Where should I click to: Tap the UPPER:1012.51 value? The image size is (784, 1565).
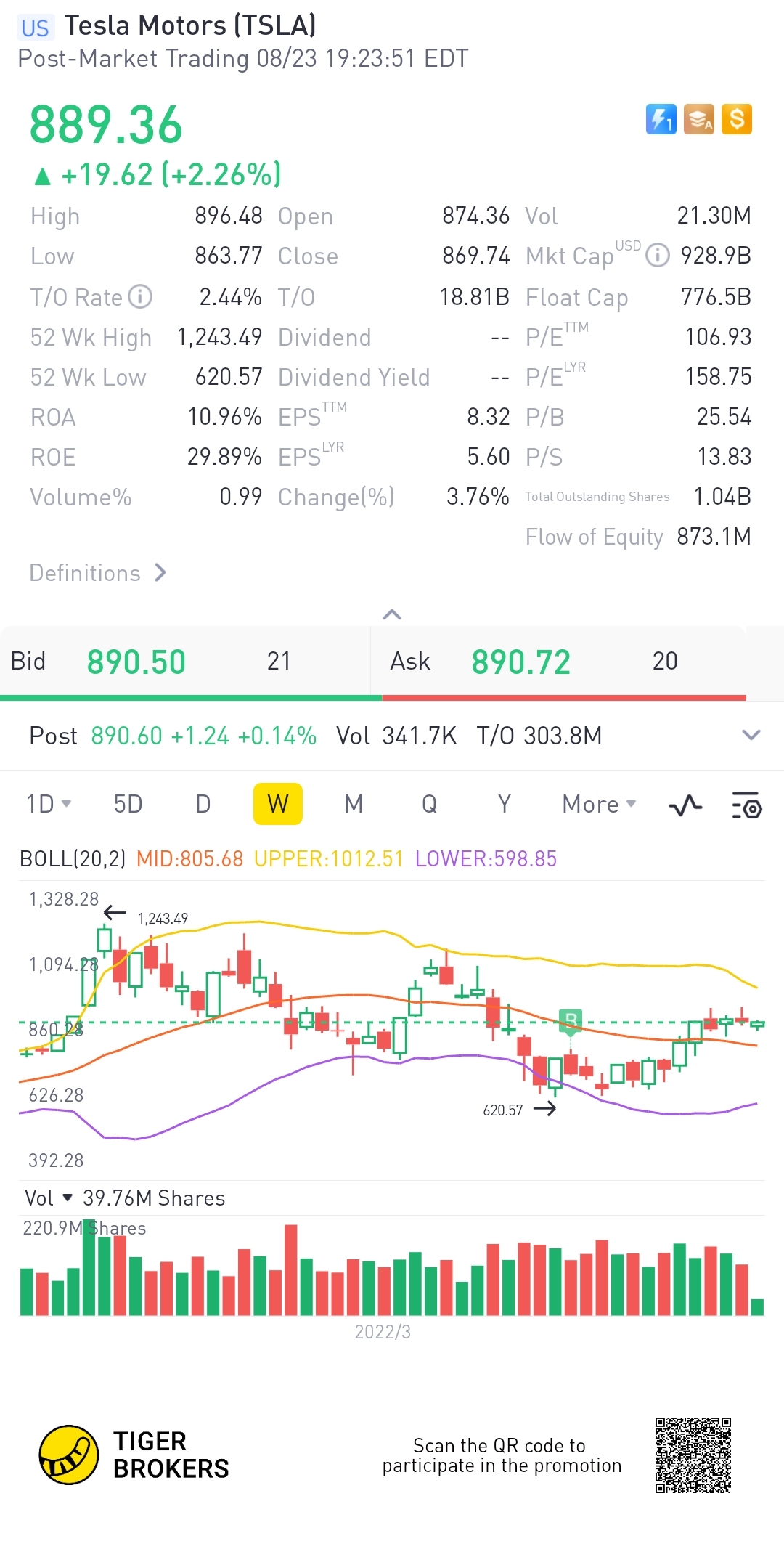point(328,859)
